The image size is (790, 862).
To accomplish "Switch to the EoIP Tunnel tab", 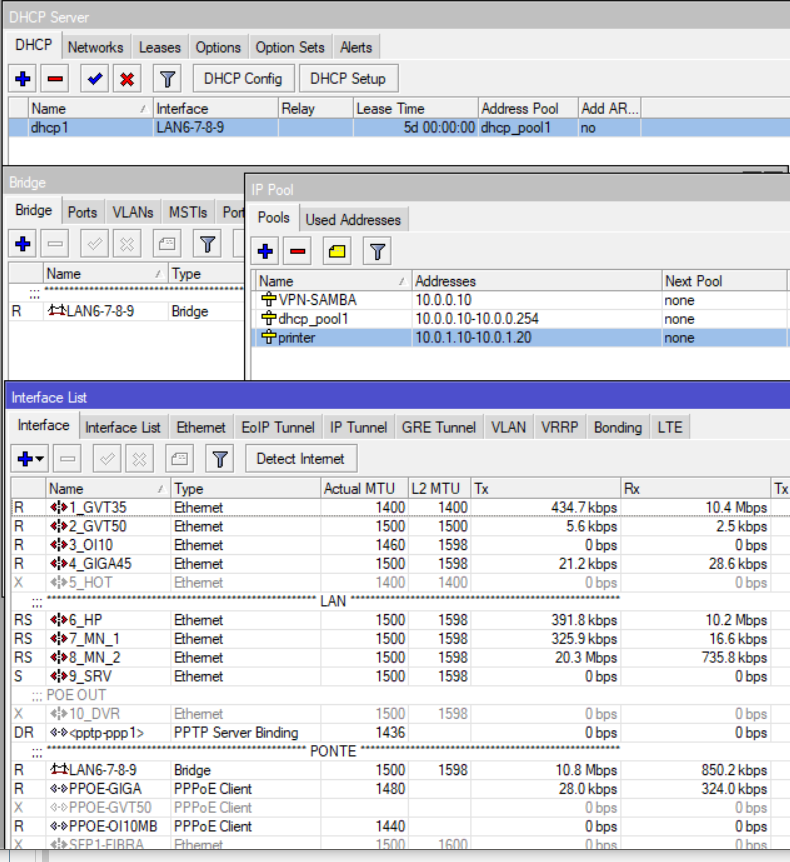I will click(x=277, y=427).
